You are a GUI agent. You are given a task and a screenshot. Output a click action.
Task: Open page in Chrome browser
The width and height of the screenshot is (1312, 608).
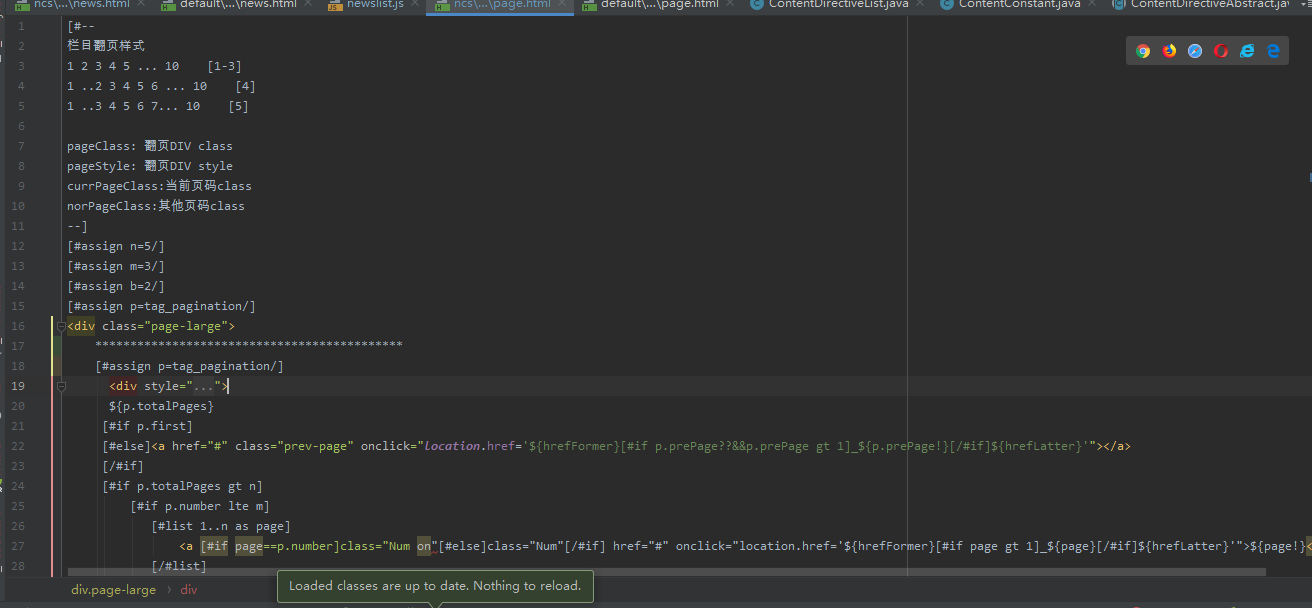click(1143, 51)
